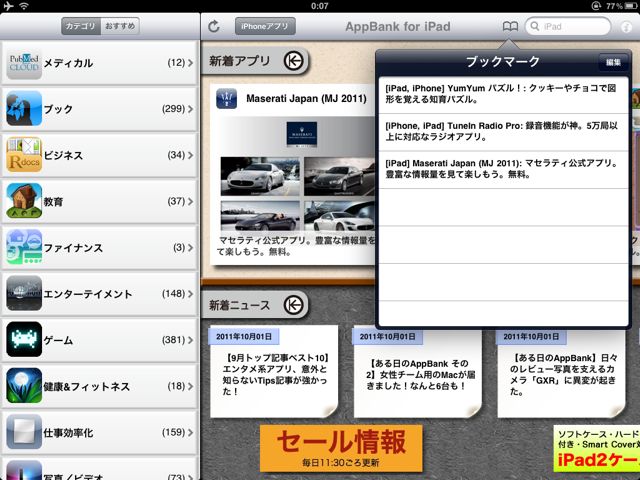
Task: Select the 教育 category label
Action: 53,202
